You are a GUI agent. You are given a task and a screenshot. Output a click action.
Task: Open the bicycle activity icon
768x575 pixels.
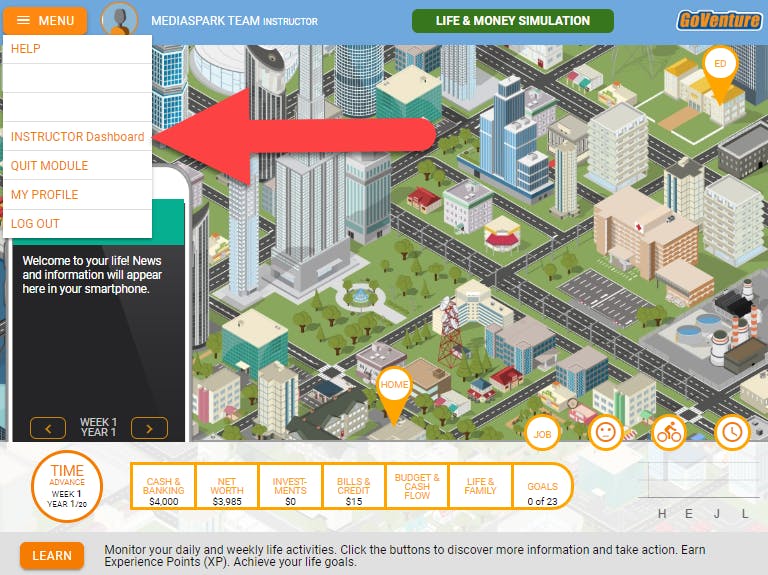[x=669, y=432]
